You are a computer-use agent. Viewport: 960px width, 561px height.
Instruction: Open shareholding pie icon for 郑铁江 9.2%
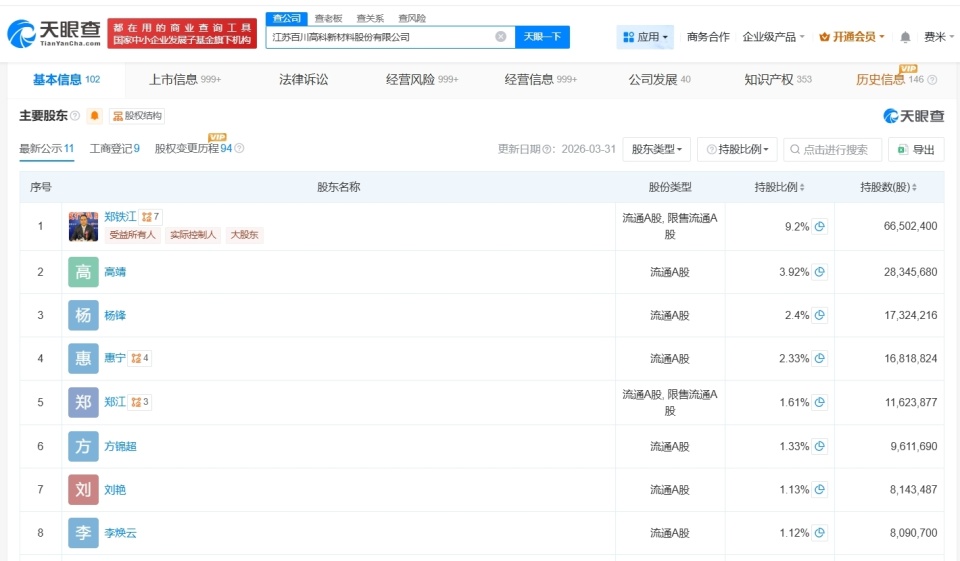(x=820, y=226)
